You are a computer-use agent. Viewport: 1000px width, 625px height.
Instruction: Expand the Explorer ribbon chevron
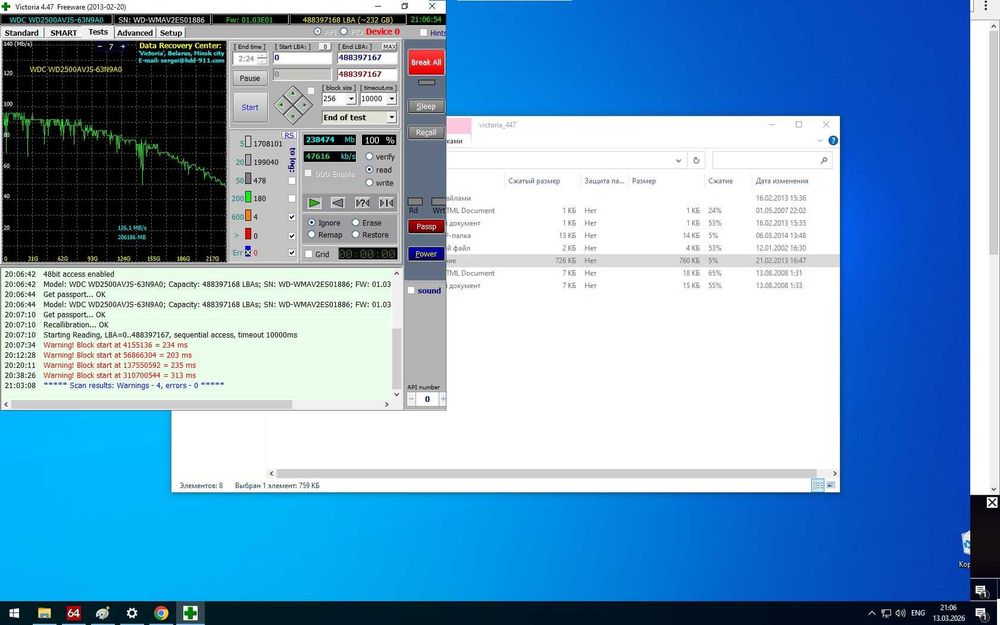820,140
